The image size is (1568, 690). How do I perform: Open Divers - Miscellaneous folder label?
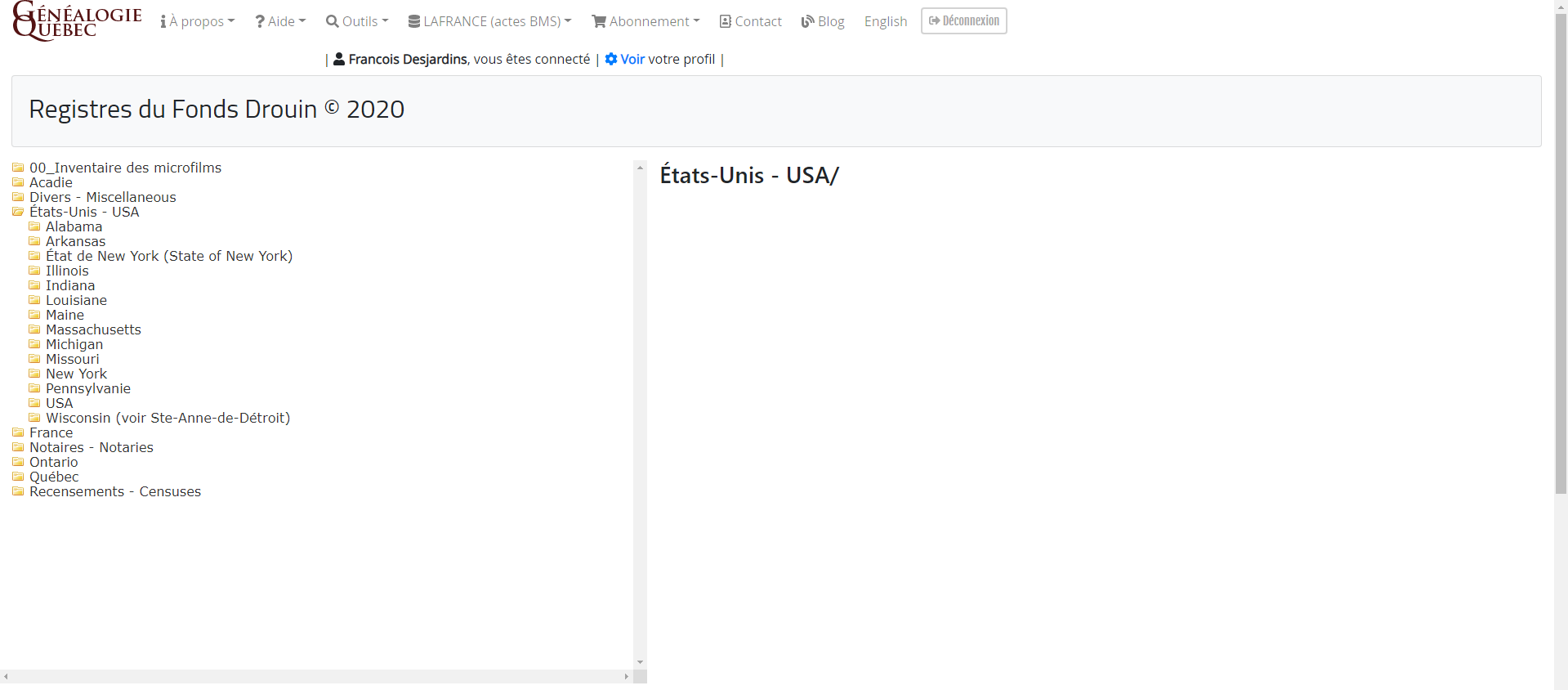point(103,197)
